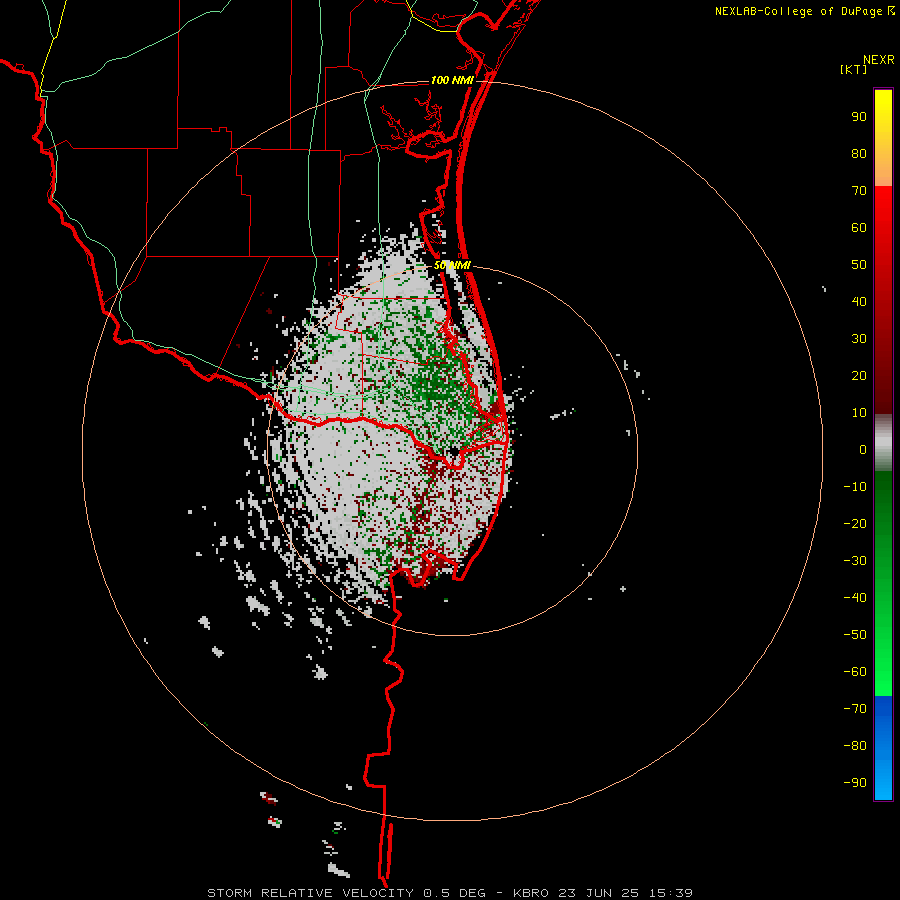Click the -60 knot scale label
The width and height of the screenshot is (900, 900).
[x=855, y=672]
